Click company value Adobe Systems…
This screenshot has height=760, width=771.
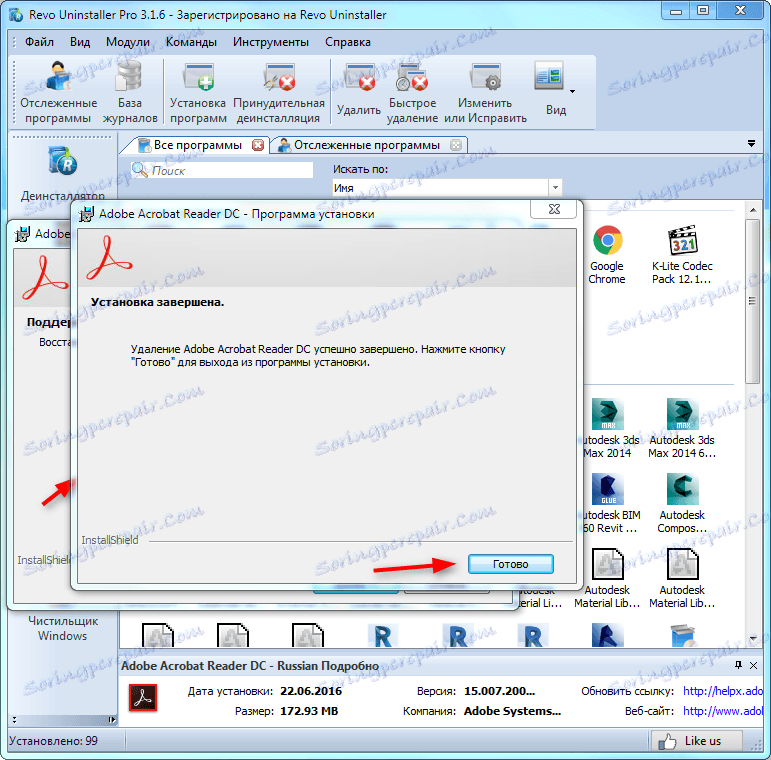512,711
